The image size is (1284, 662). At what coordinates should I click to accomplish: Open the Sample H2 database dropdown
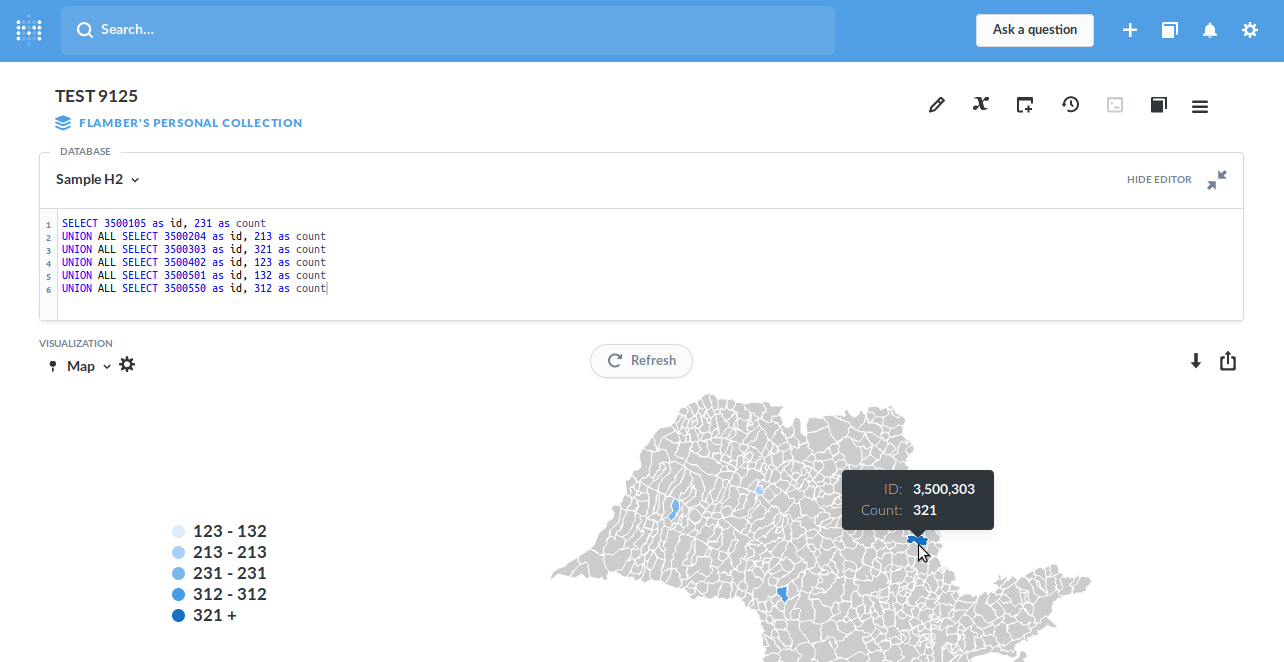[96, 179]
